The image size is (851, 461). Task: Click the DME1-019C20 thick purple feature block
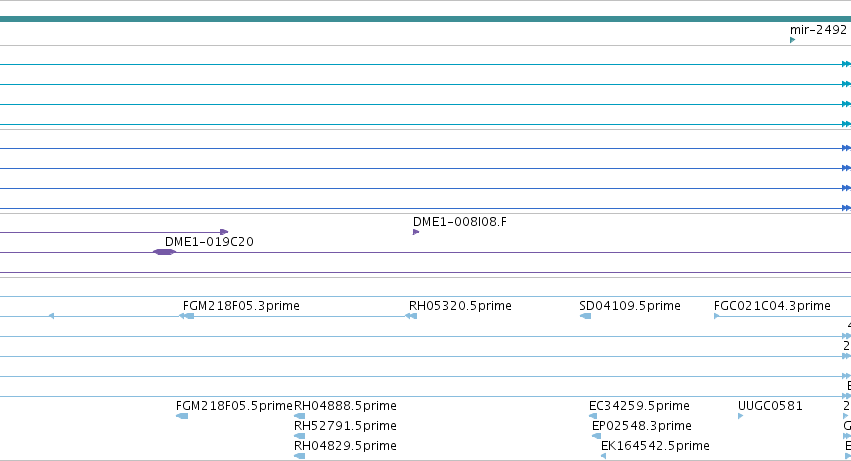pos(164,252)
